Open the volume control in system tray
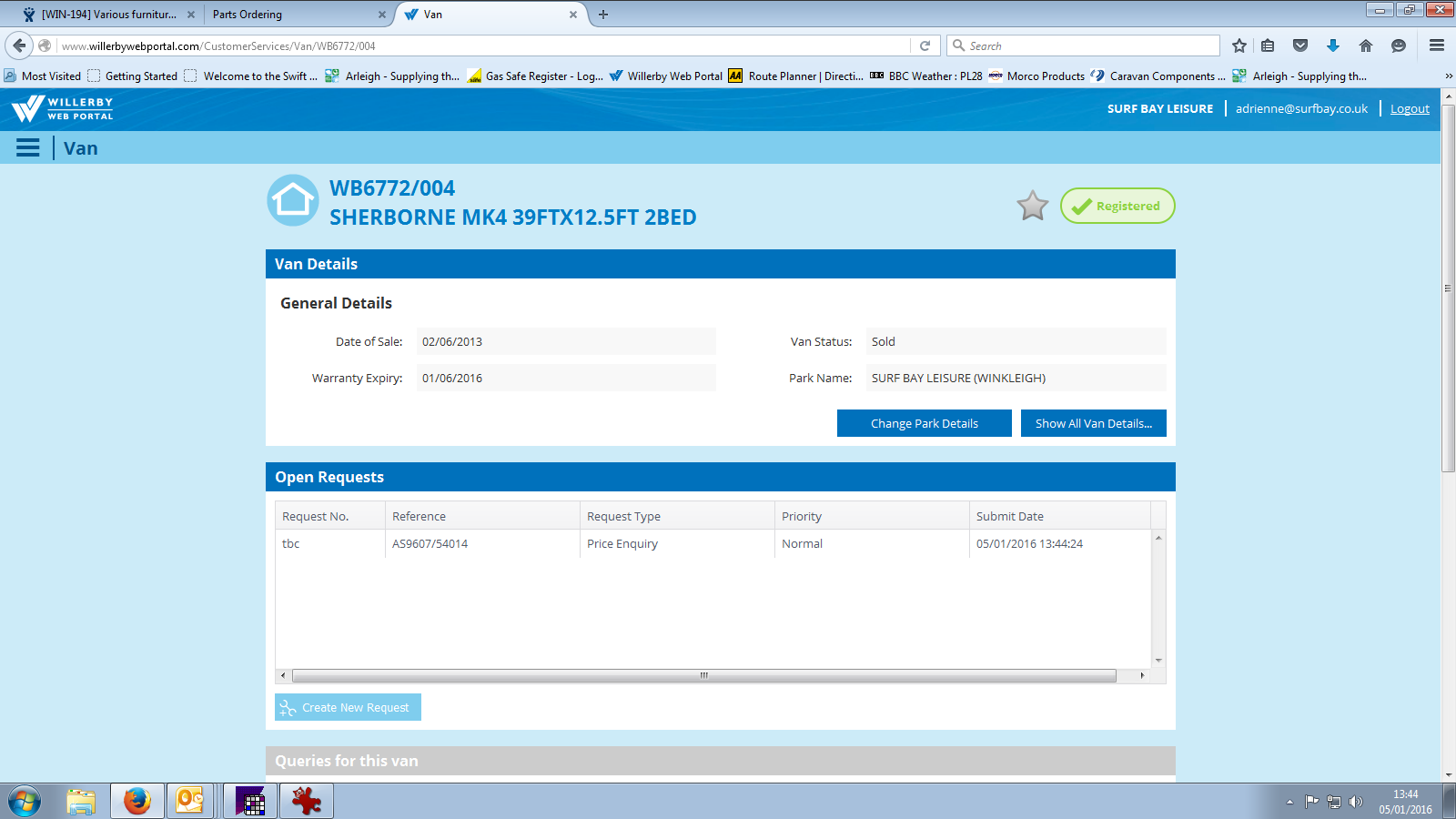1456x819 pixels. (1356, 802)
